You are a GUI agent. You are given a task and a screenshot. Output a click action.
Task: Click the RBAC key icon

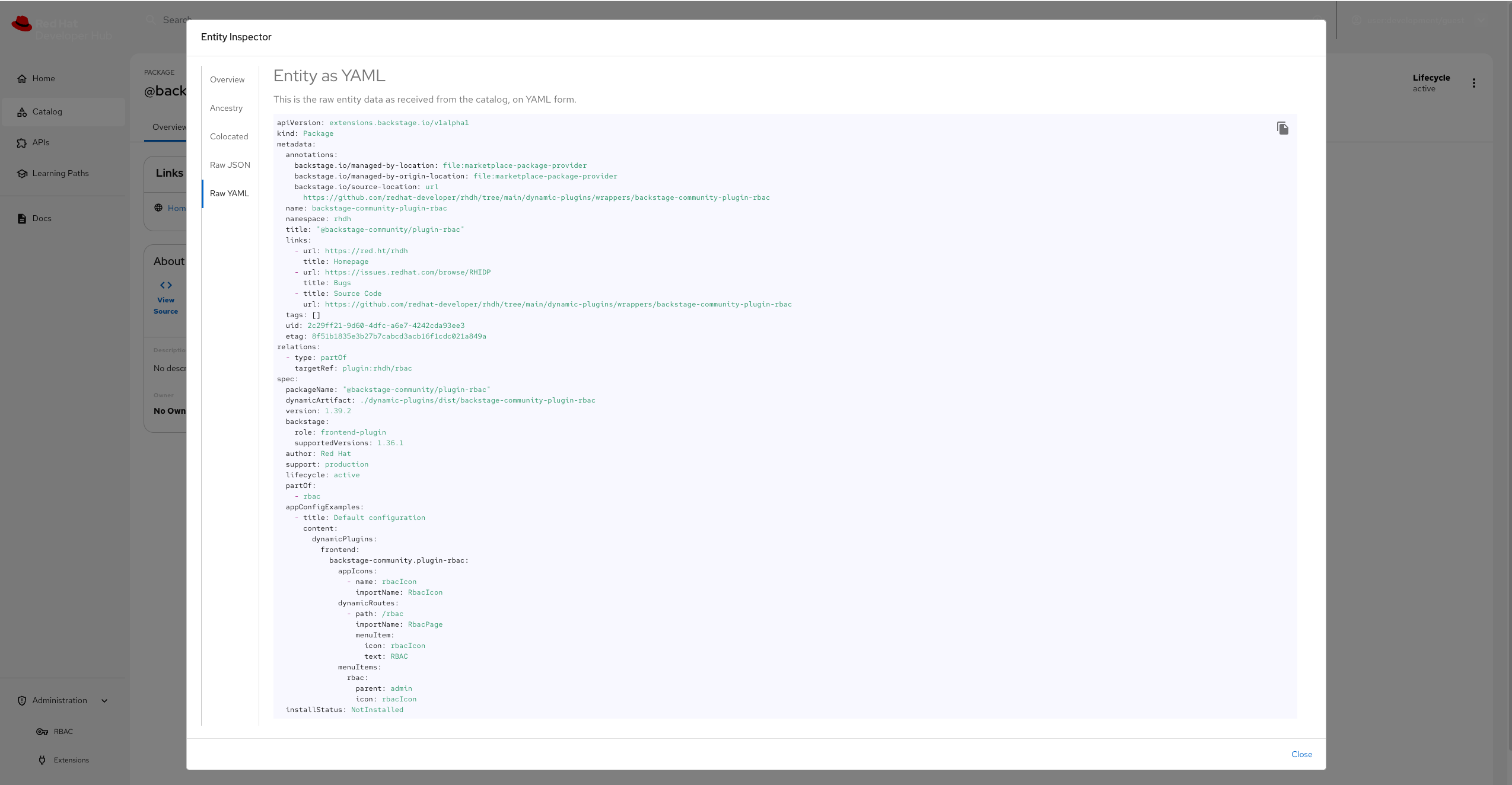click(x=42, y=732)
